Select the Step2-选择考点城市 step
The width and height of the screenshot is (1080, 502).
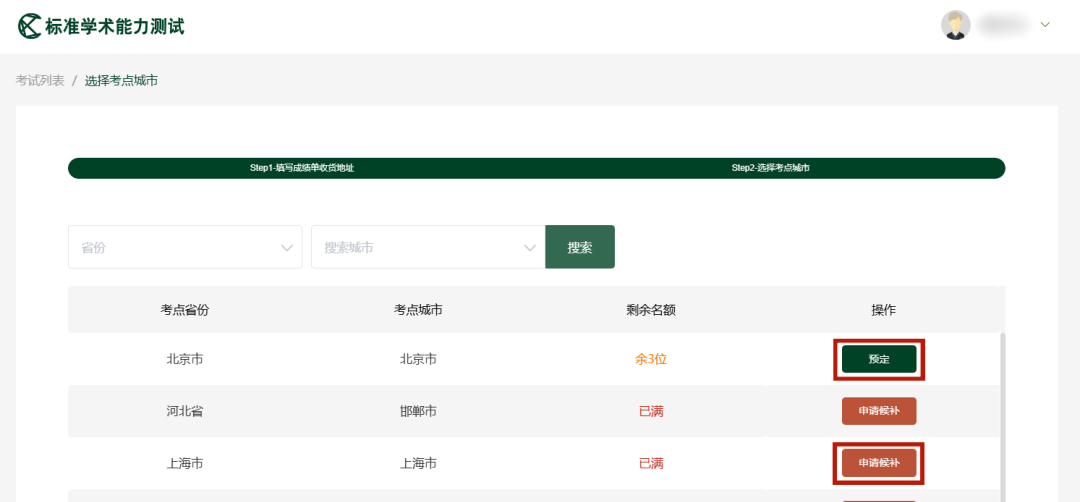click(770, 168)
